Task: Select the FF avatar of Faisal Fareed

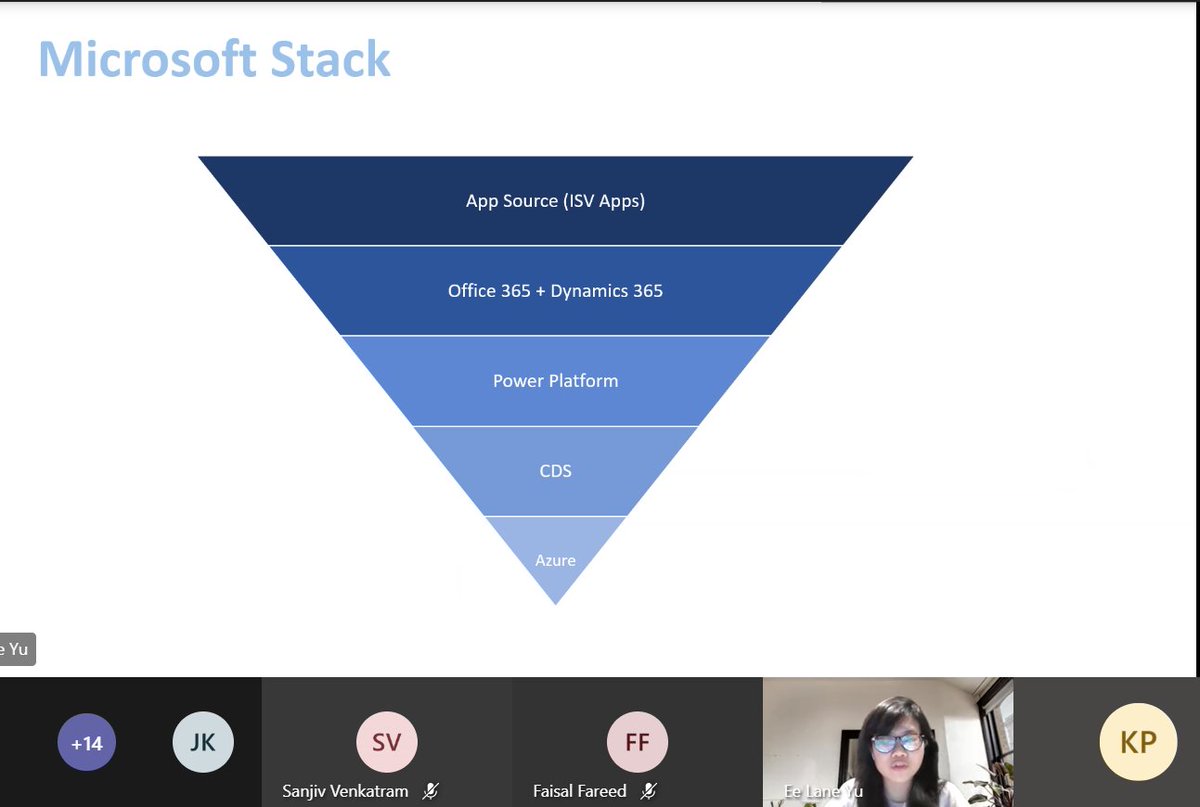Action: pyautogui.click(x=637, y=743)
